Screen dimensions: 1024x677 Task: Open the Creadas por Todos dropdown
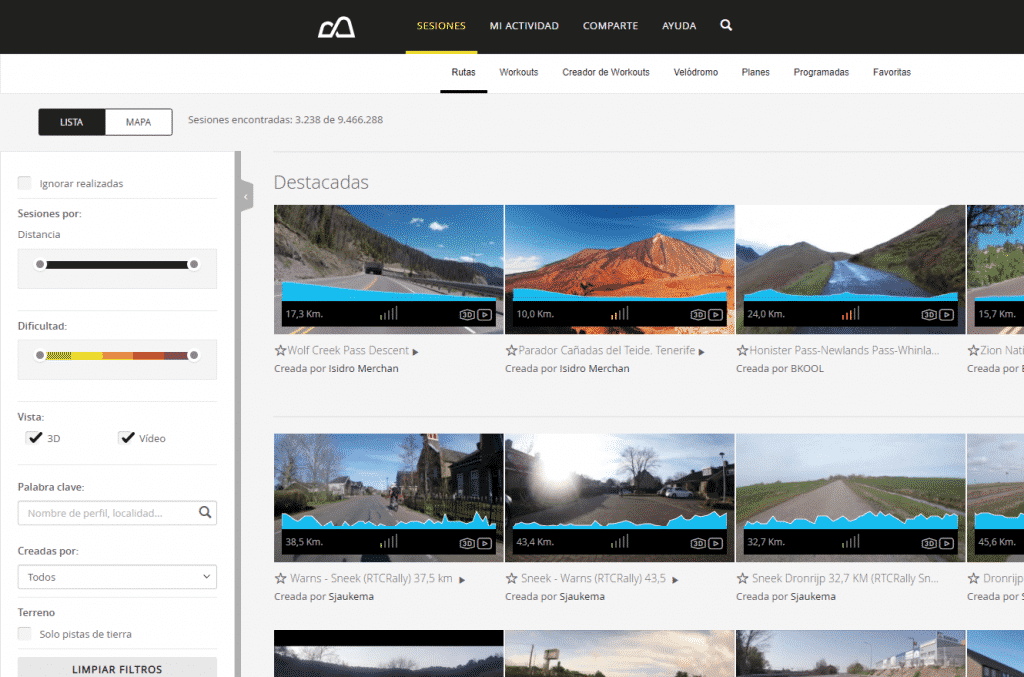(x=118, y=577)
